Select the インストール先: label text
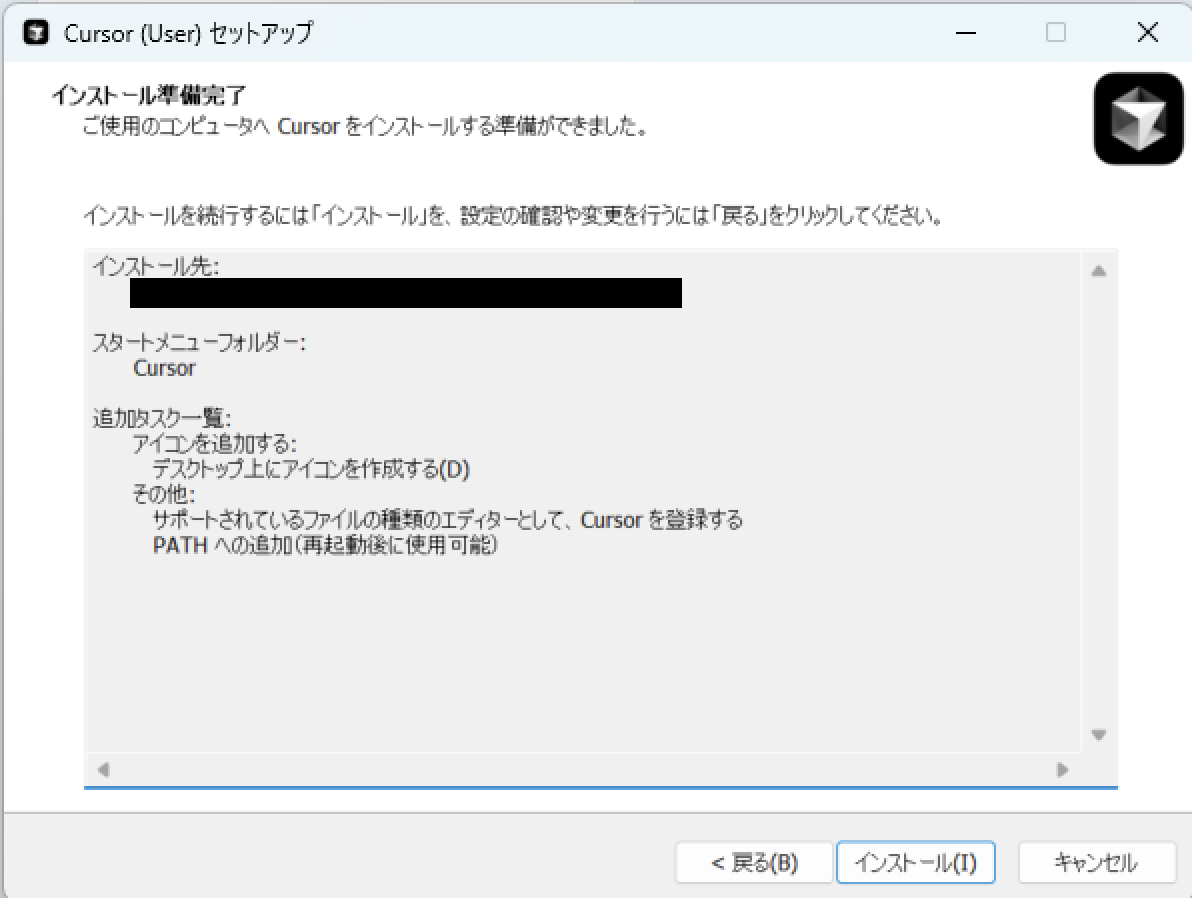 coord(156,267)
